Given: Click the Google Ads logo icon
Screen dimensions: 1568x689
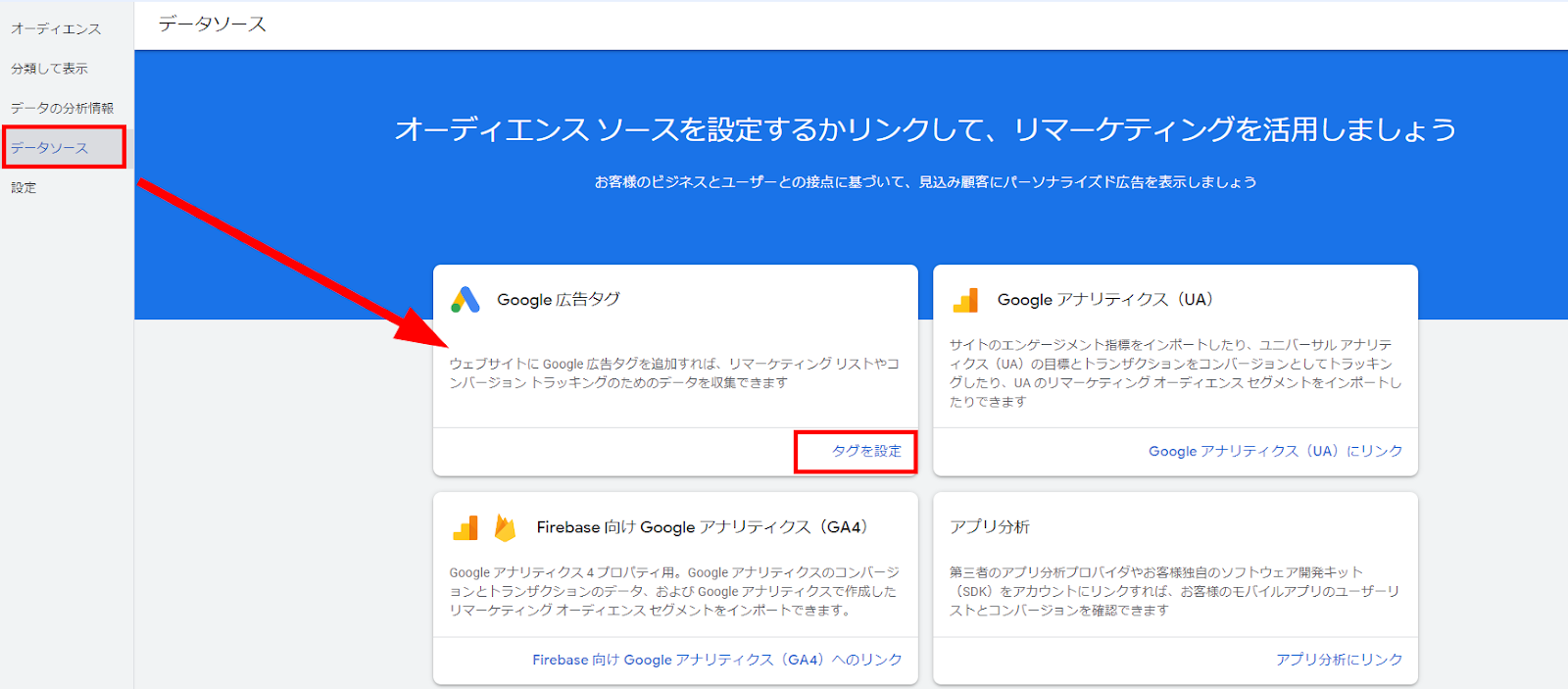Looking at the screenshot, I should coord(465,300).
